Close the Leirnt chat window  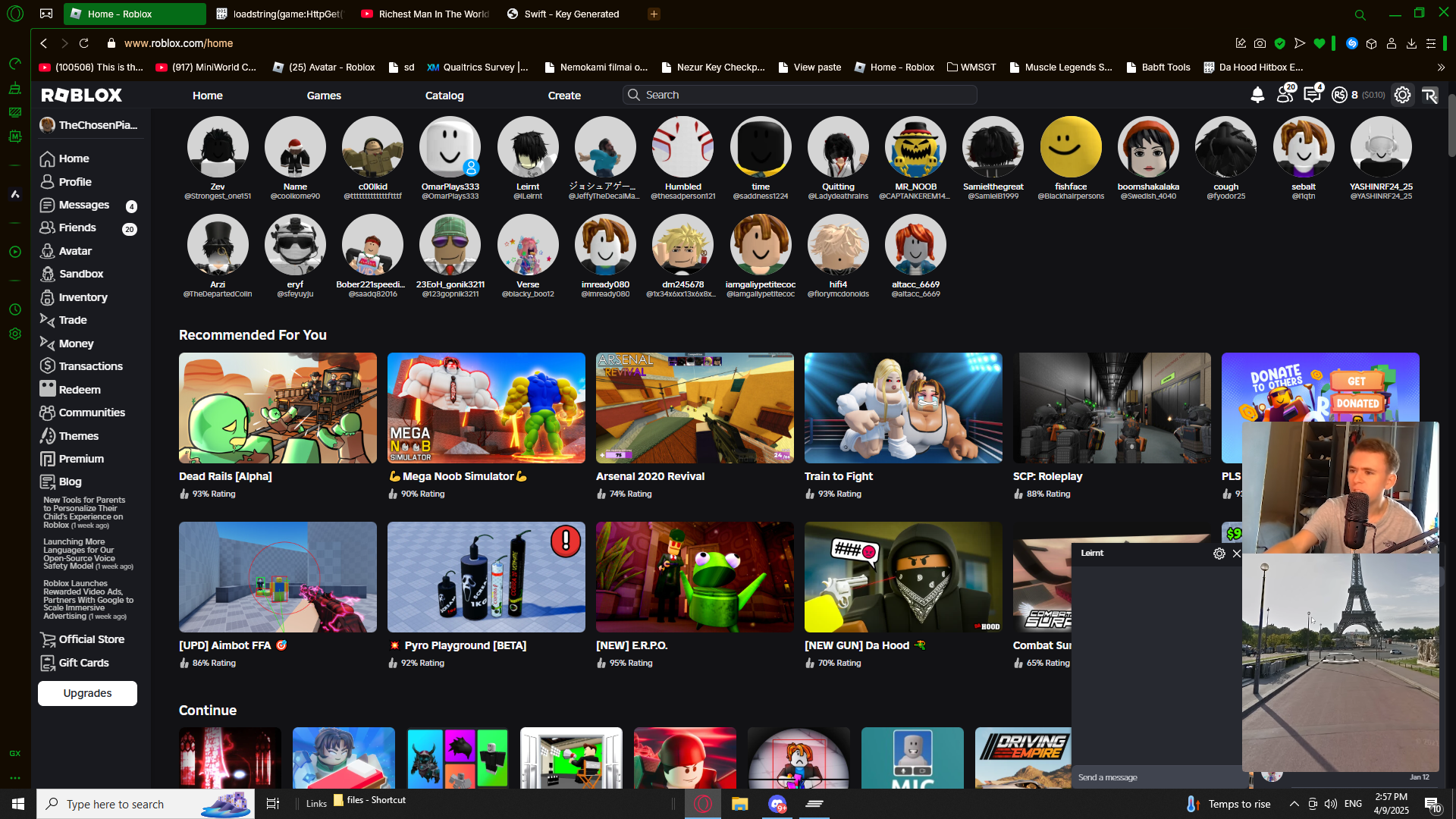pos(1237,554)
